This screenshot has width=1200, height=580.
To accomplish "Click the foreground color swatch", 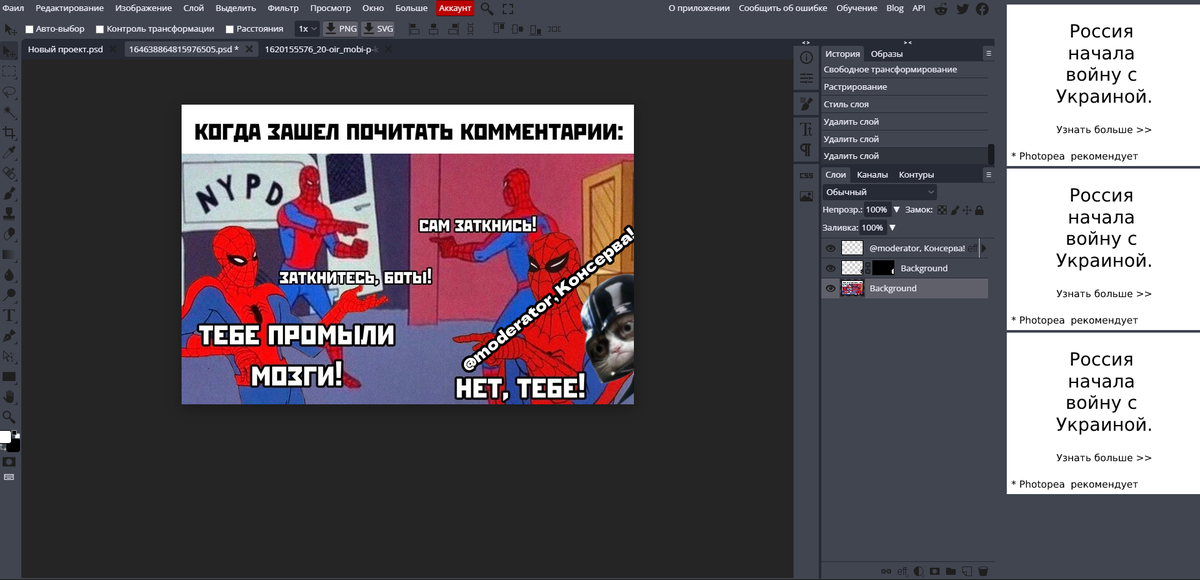I will pyautogui.click(x=5, y=437).
